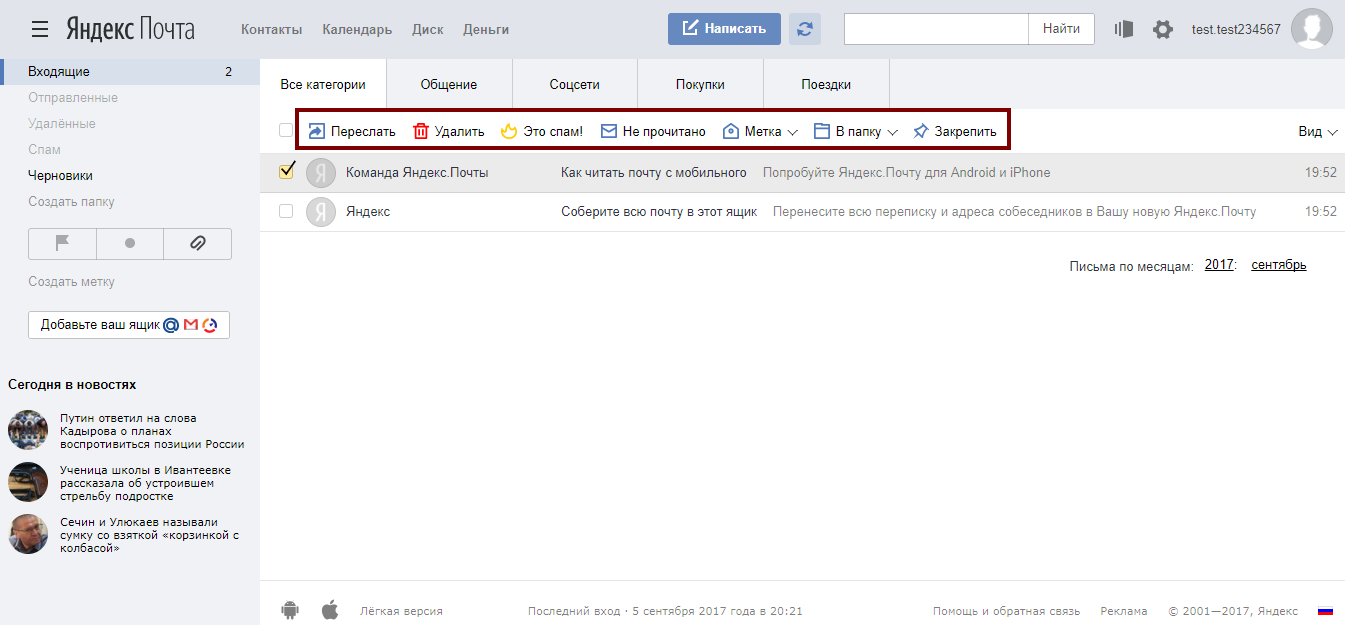This screenshot has width=1345, height=625.
Task: Filter by attachments paperclip icon
Action: point(197,244)
